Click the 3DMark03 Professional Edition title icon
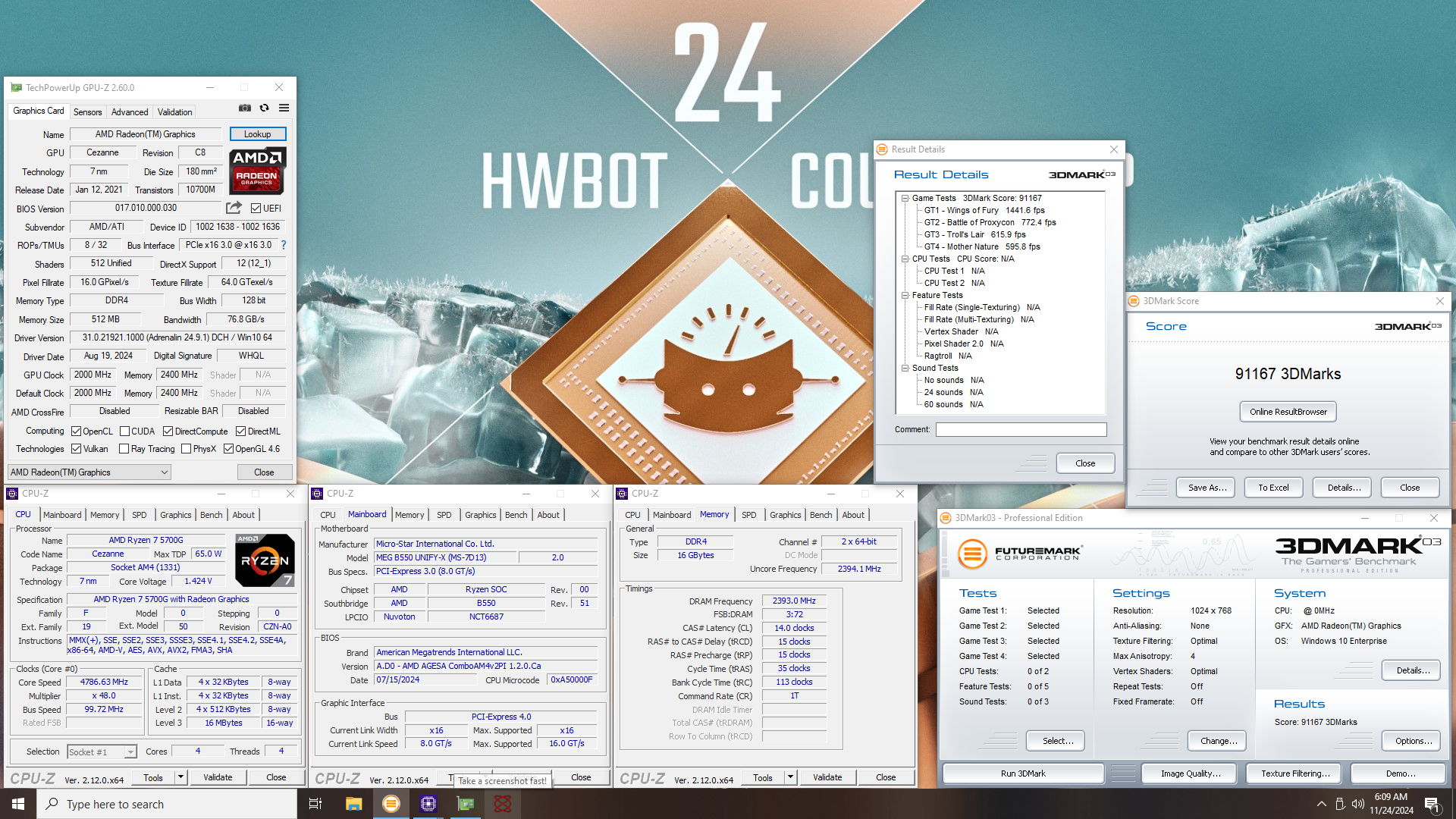Viewport: 1456px width, 819px height. pyautogui.click(x=946, y=518)
